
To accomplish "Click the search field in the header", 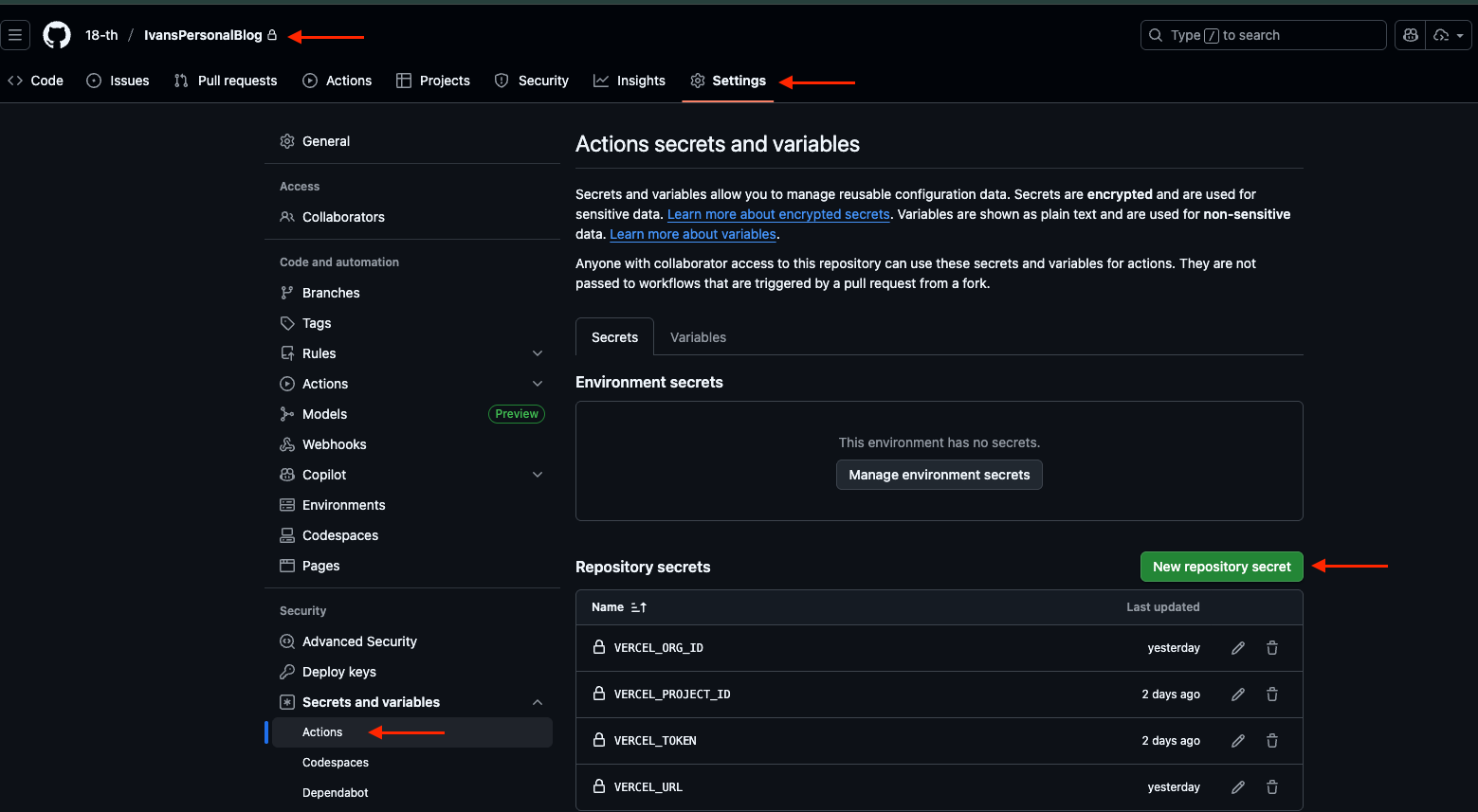I will (1263, 34).
